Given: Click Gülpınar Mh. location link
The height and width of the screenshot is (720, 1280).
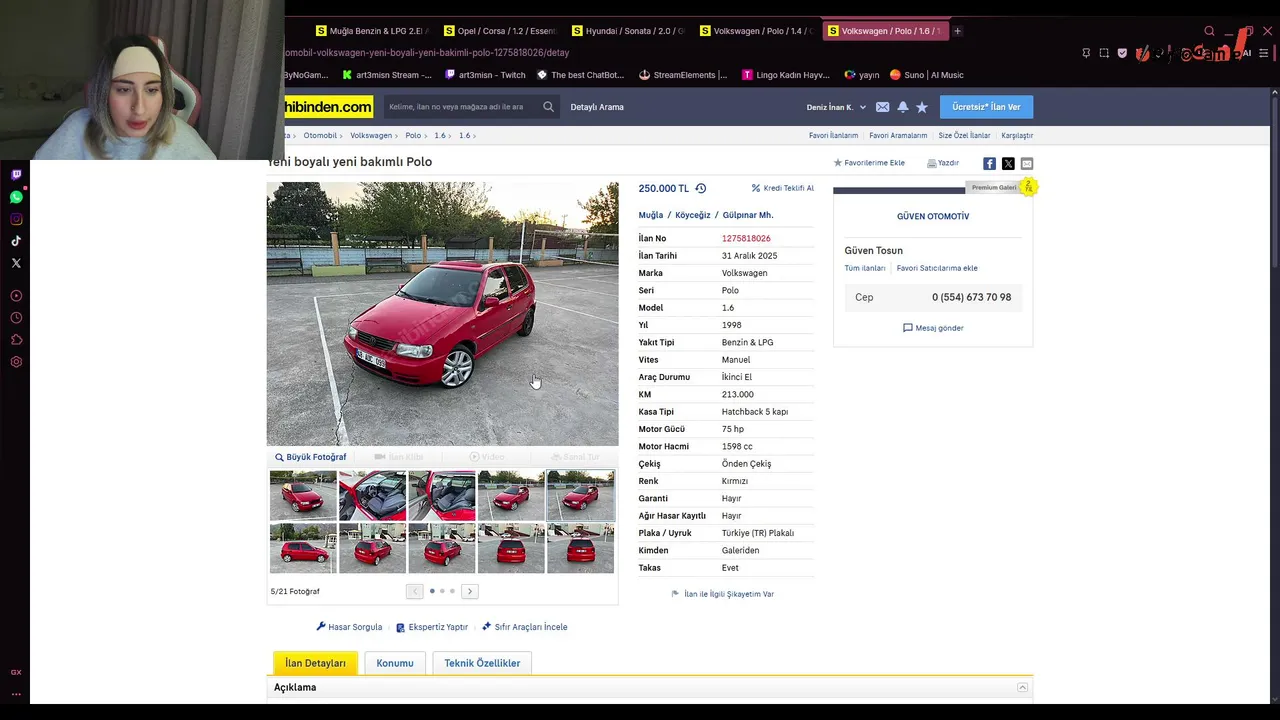Looking at the screenshot, I should [748, 215].
